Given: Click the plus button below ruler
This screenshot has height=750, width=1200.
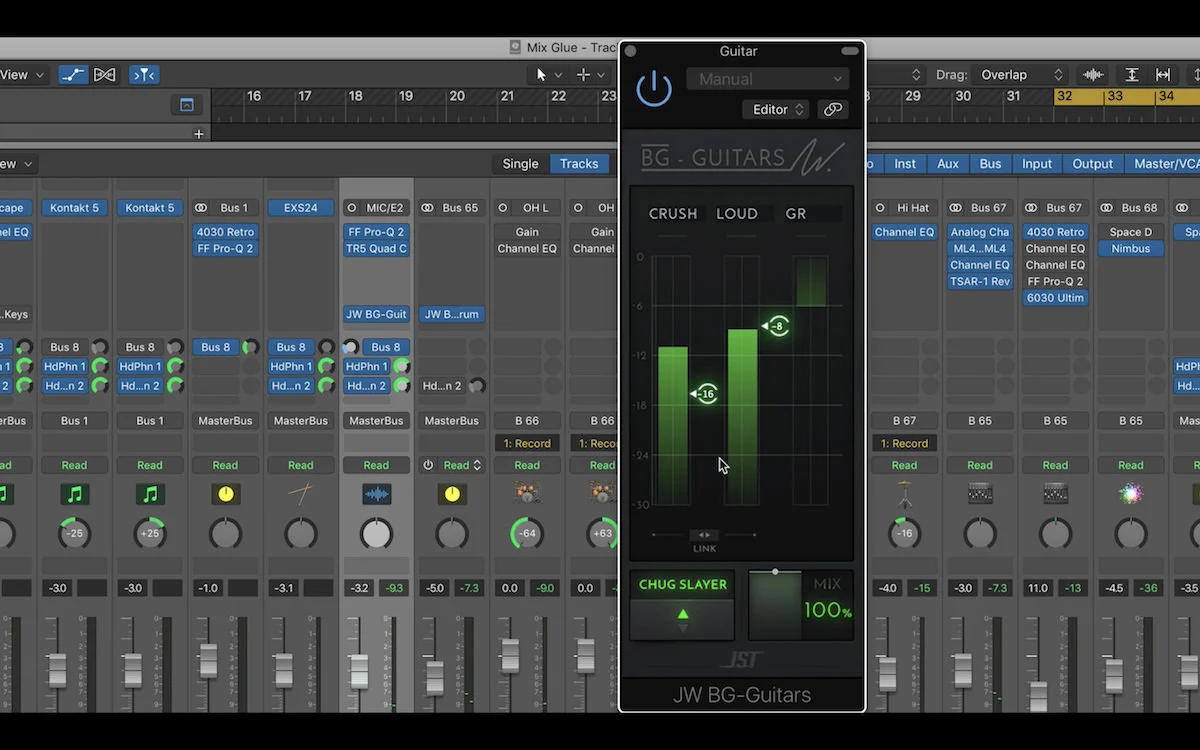Looking at the screenshot, I should click(198, 134).
